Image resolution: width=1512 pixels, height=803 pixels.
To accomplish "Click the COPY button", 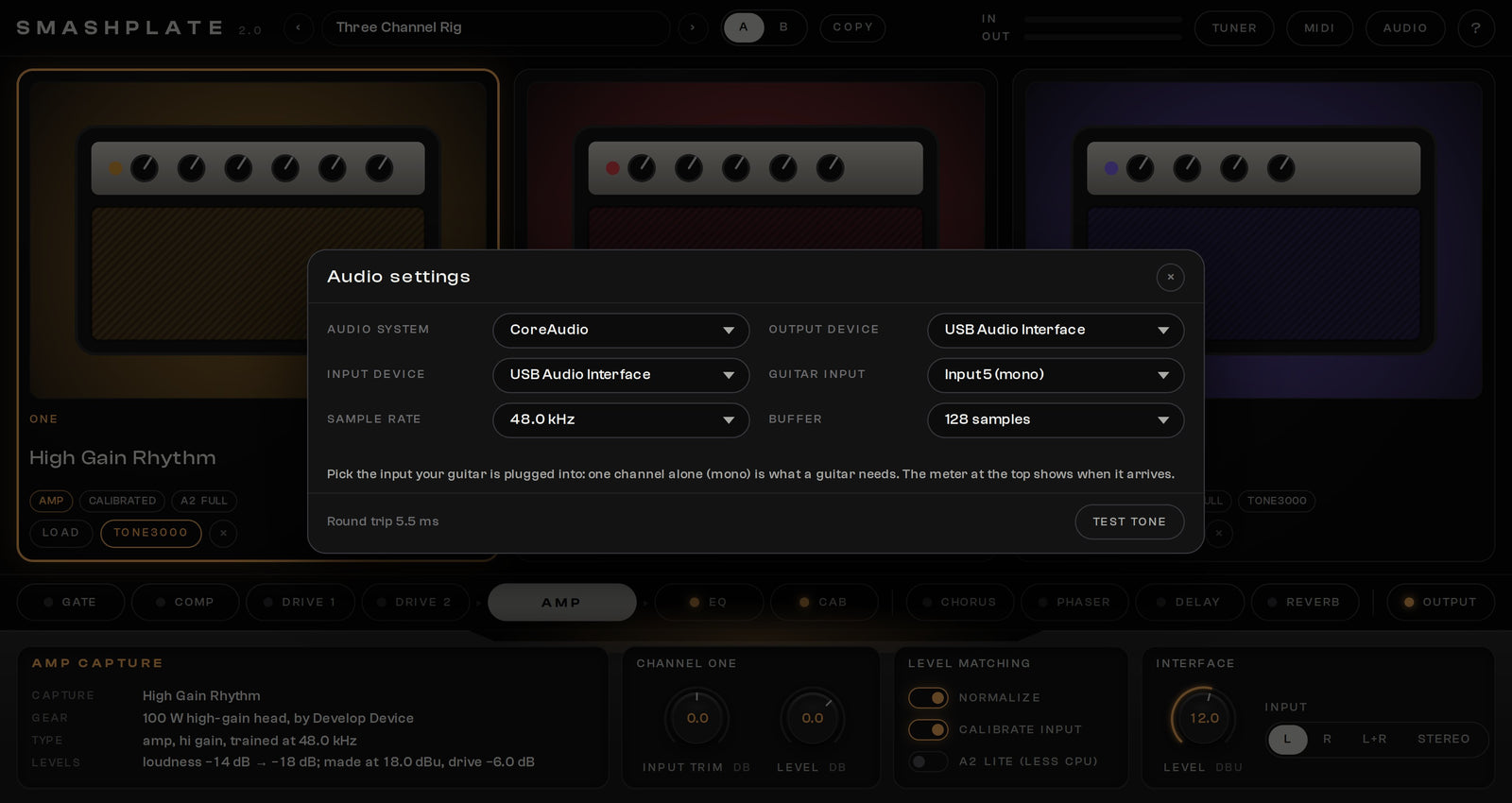I will coord(852,27).
